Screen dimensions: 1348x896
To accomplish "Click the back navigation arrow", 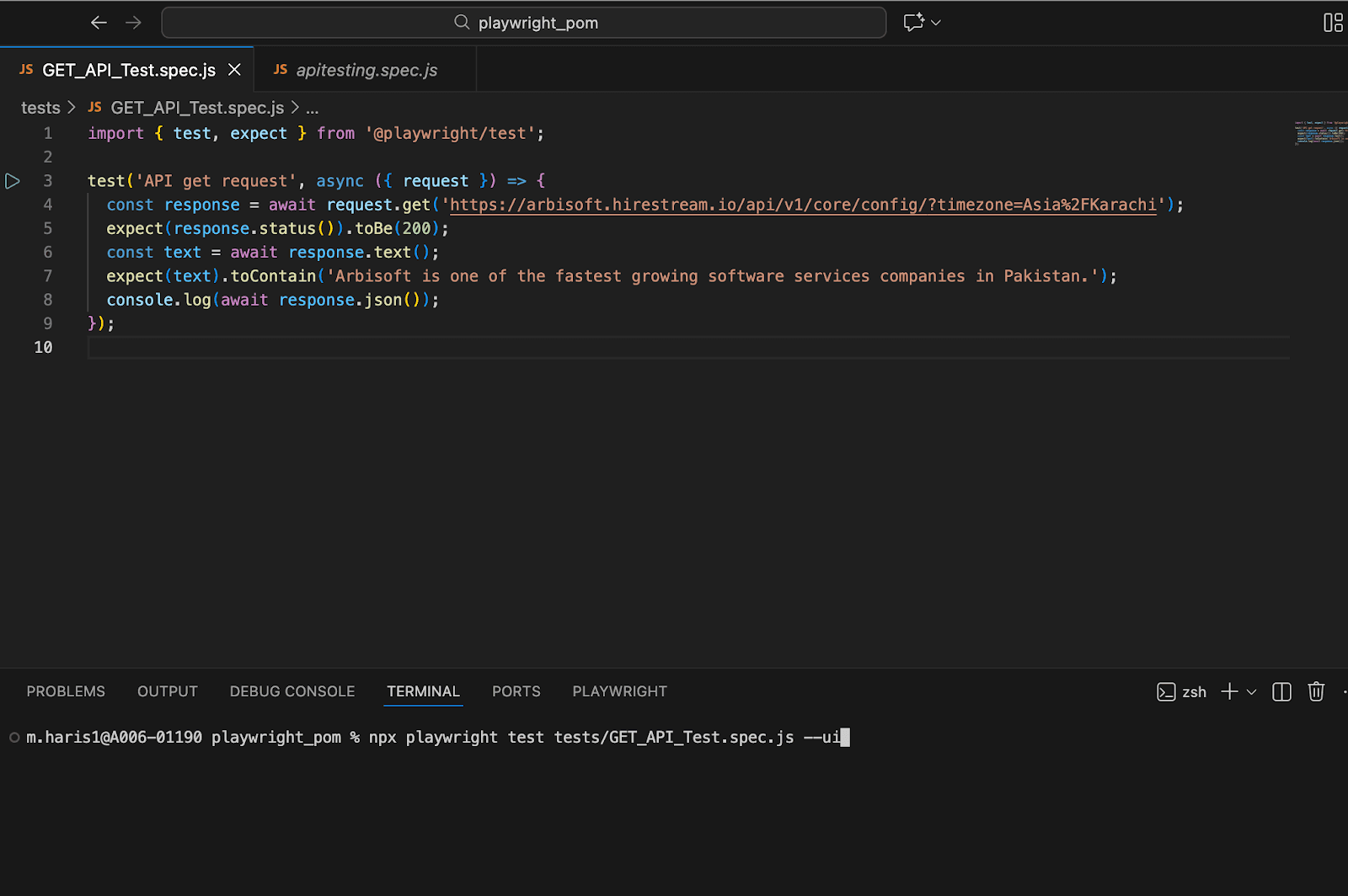I will coord(99,23).
